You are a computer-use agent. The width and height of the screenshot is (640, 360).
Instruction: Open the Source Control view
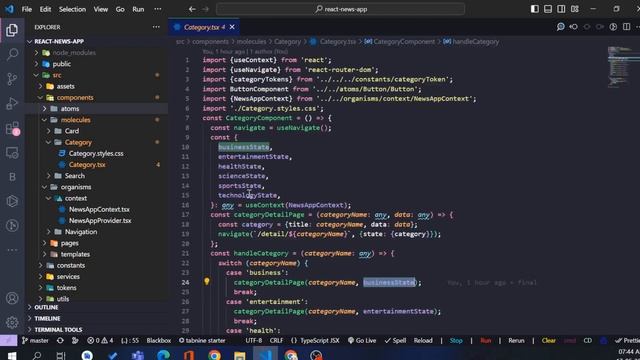[12, 79]
